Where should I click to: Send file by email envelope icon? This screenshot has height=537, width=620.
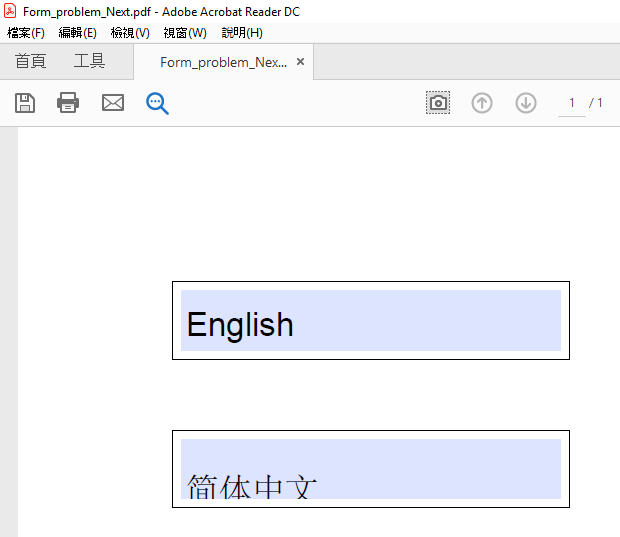(113, 103)
